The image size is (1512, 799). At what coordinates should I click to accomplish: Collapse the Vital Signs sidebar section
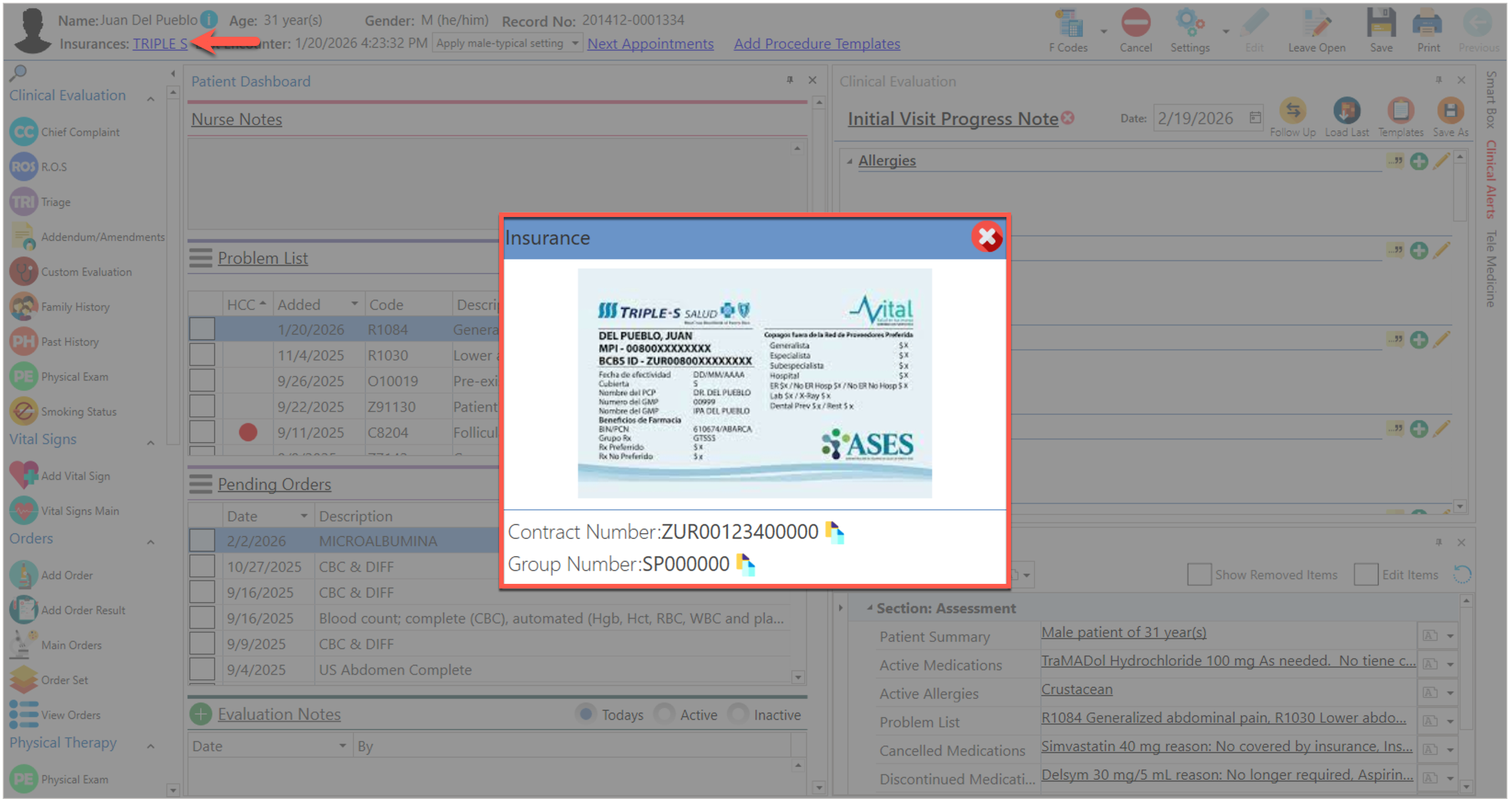point(151,442)
